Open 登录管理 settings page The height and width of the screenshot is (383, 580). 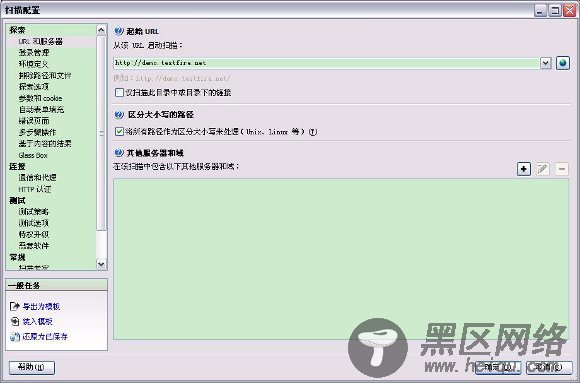click(34, 53)
